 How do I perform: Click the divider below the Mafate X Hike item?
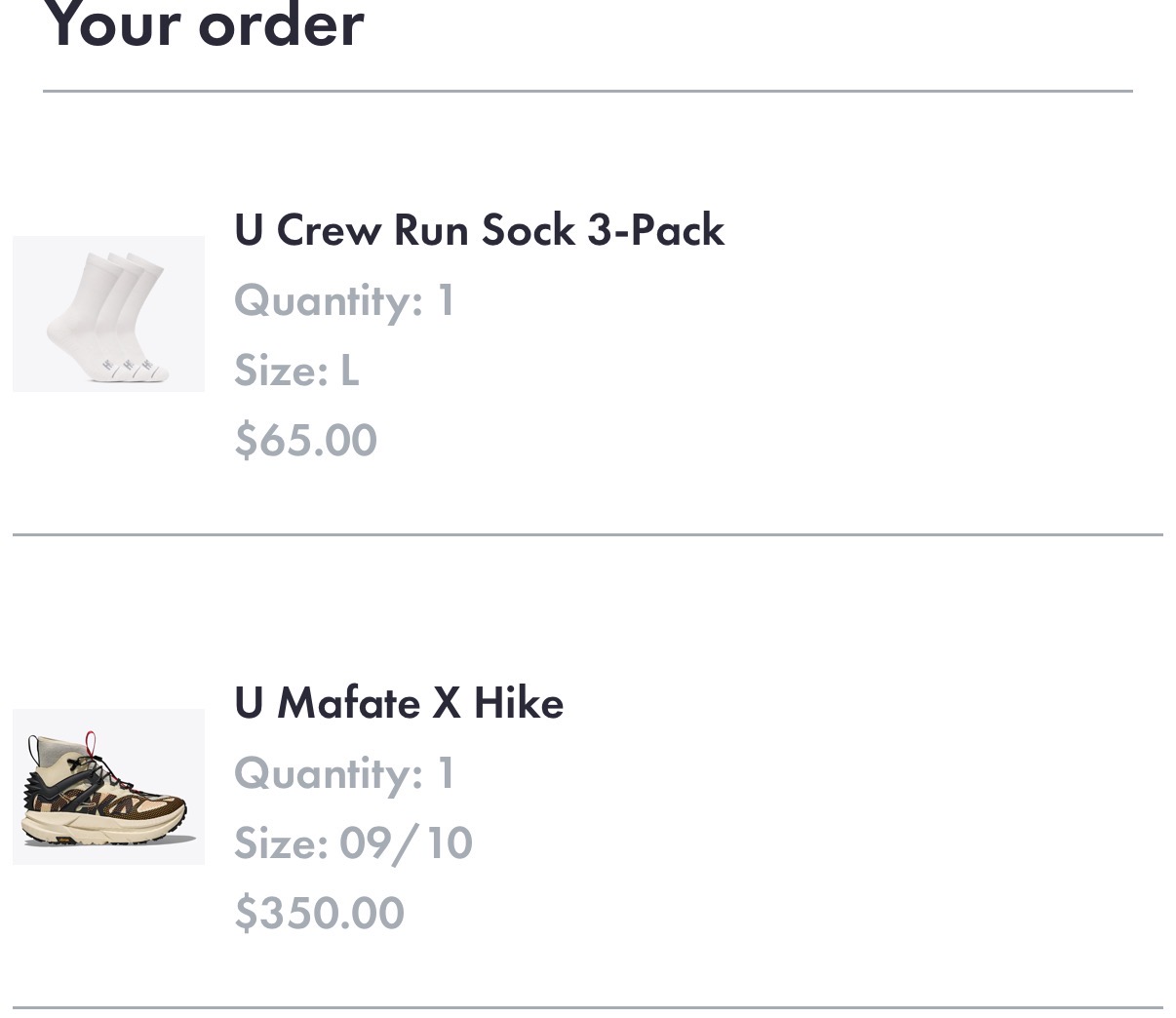point(587,1007)
